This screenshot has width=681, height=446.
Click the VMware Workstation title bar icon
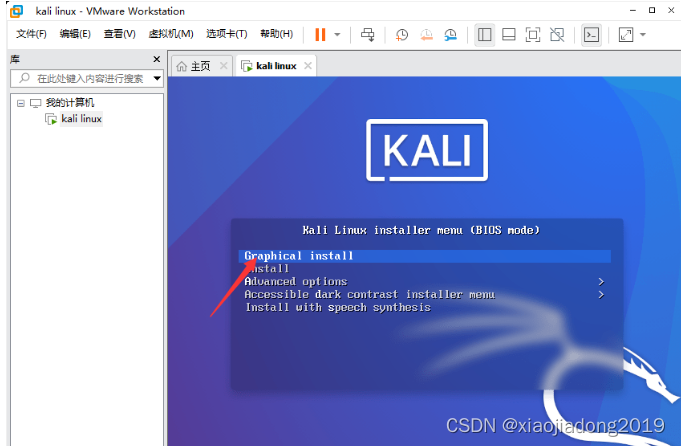[x=17, y=11]
